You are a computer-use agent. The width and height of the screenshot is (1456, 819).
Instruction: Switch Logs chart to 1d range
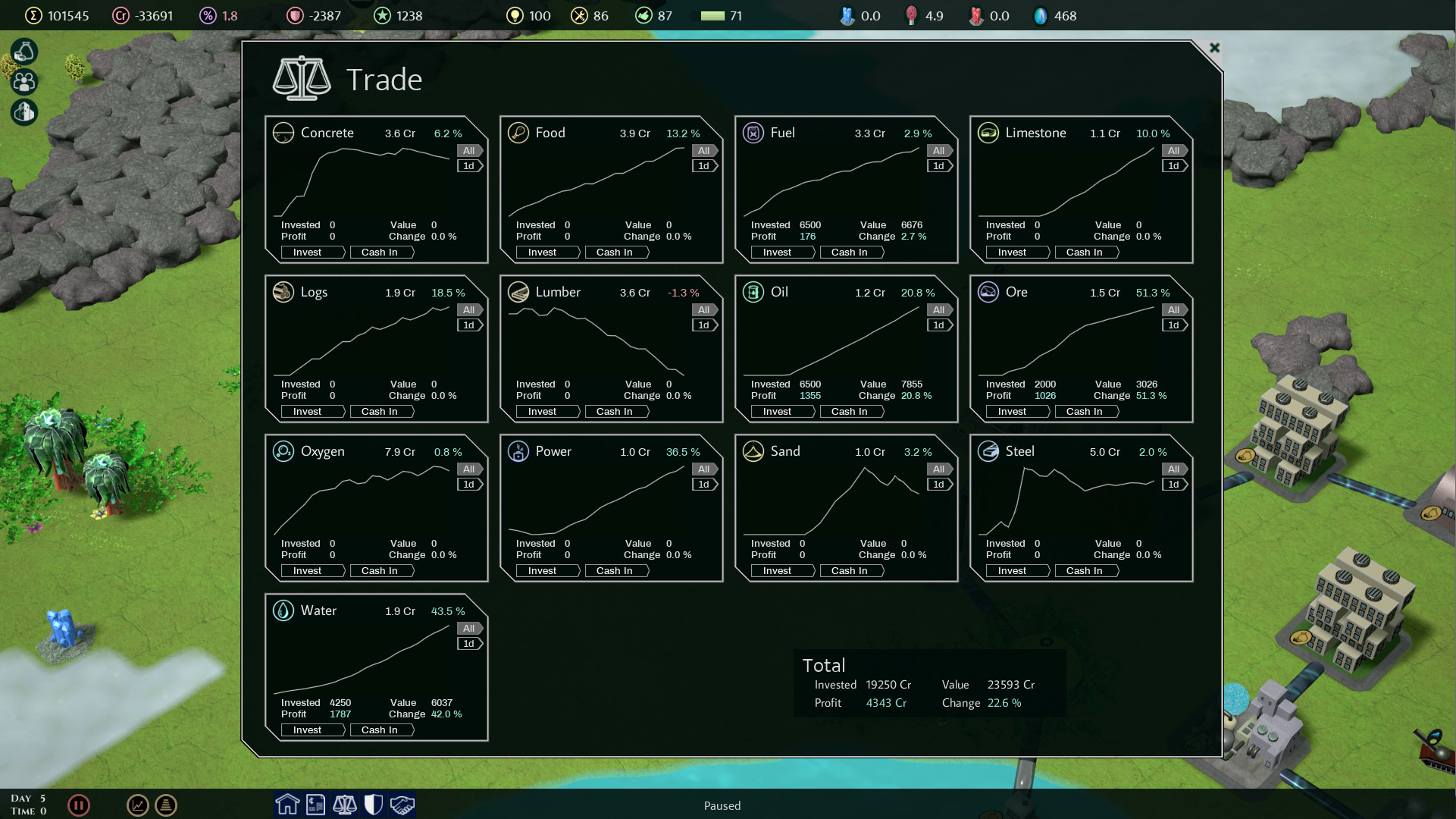pyautogui.click(x=469, y=325)
